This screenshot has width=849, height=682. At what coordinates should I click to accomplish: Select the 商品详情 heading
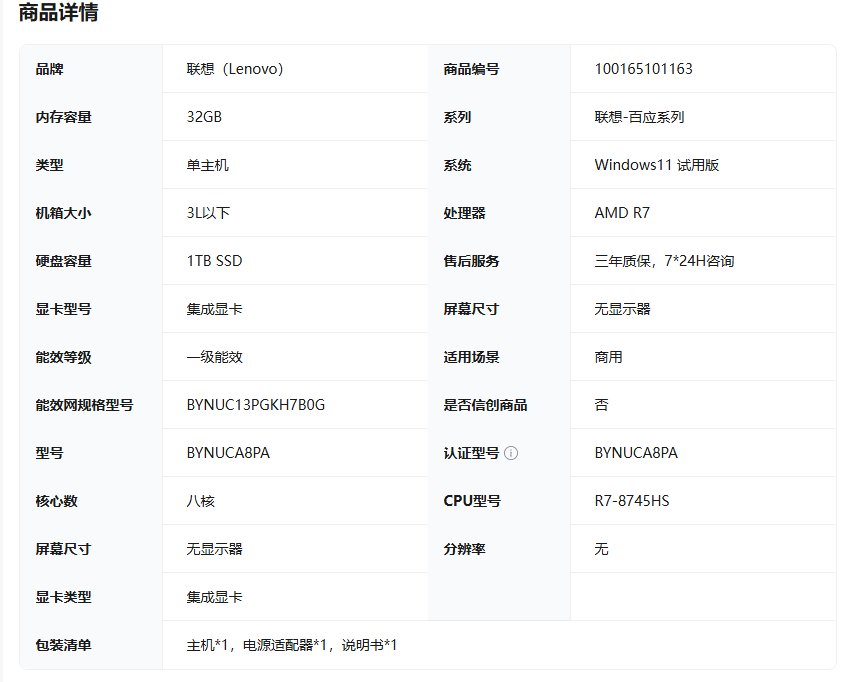58,12
